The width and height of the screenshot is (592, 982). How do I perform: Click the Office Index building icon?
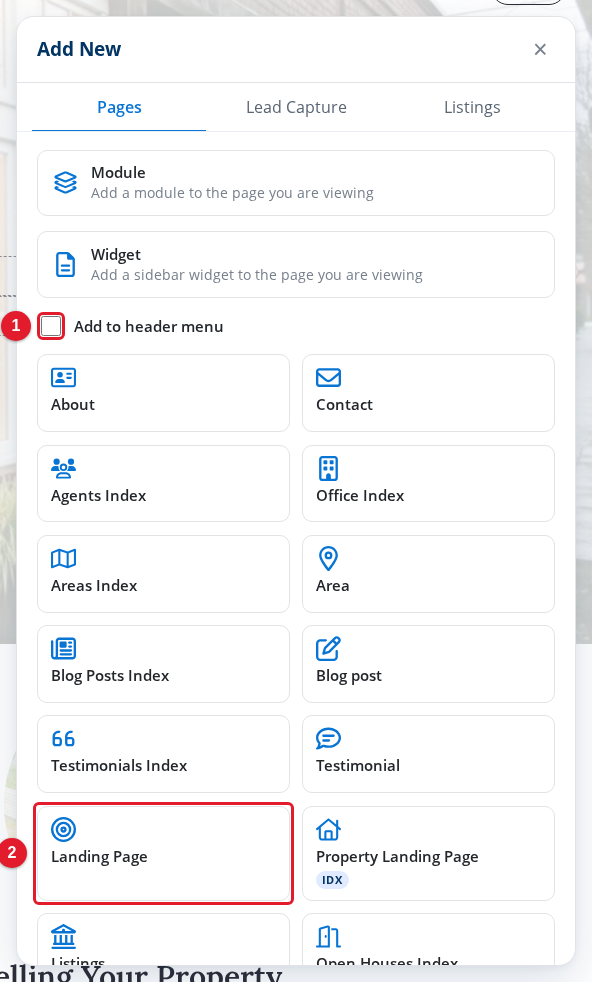pos(328,468)
